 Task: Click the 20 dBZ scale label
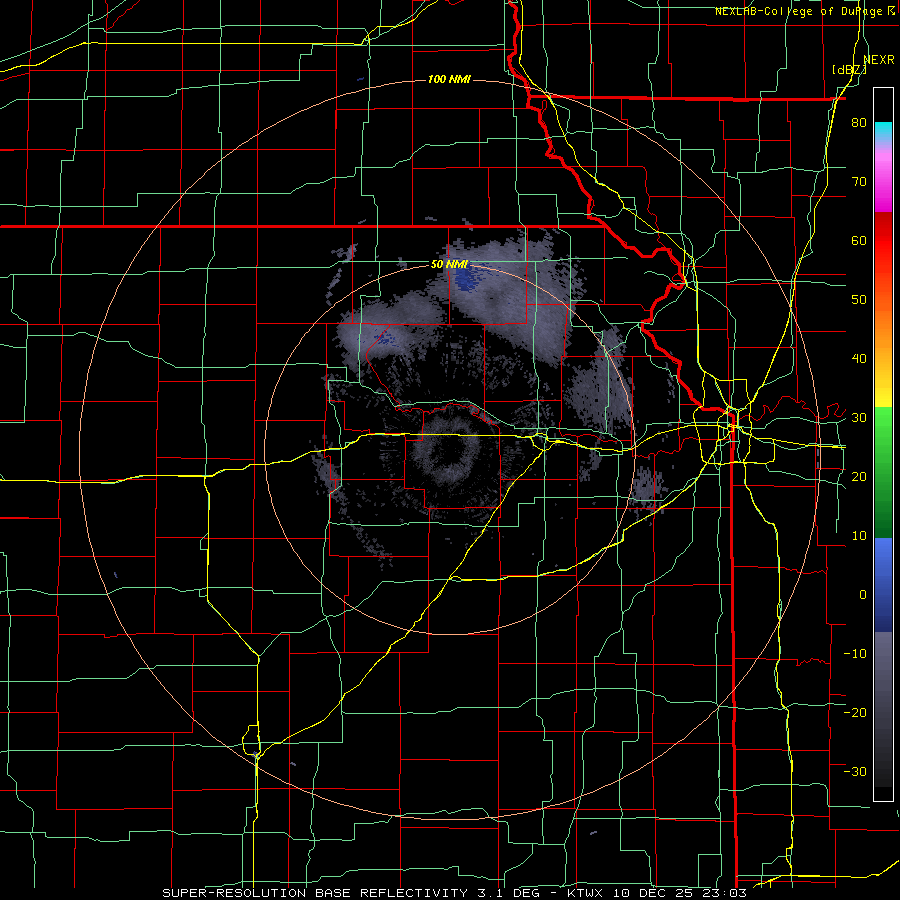[x=859, y=476]
